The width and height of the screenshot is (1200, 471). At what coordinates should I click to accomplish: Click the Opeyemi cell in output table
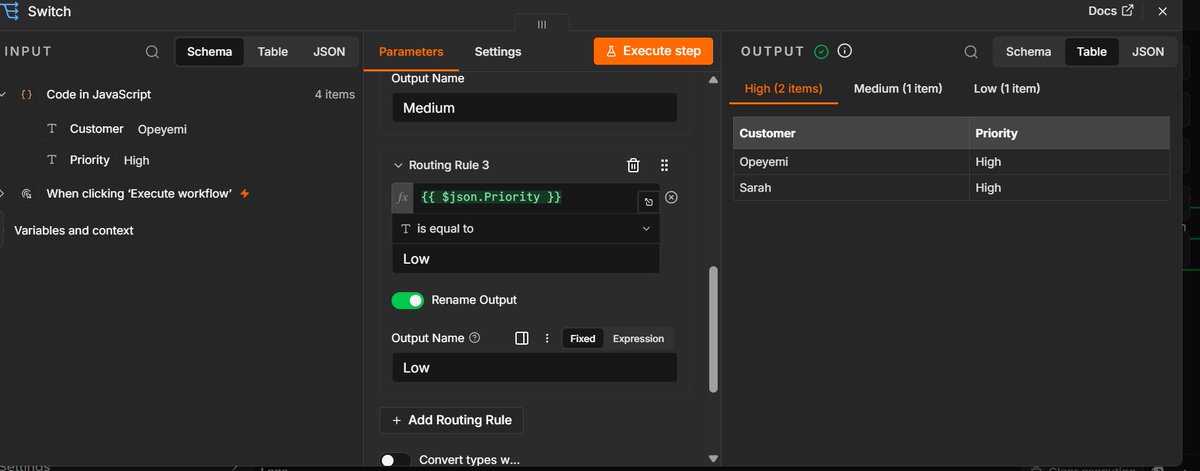(851, 161)
